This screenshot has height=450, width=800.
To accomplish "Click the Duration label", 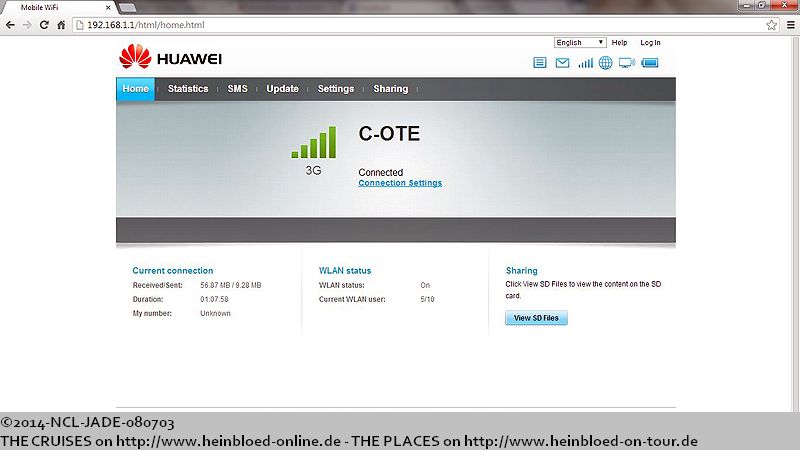I will pyautogui.click(x=148, y=299).
